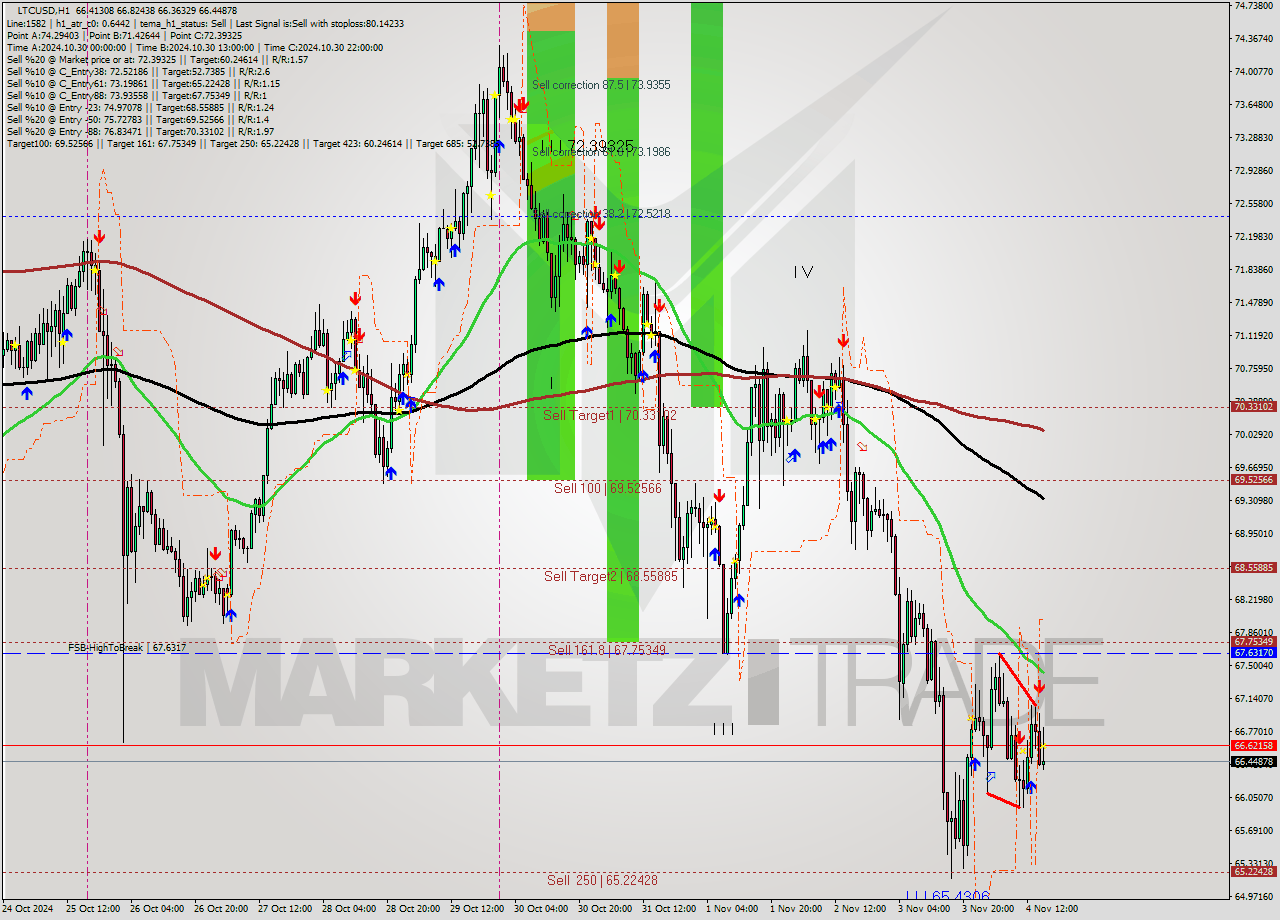Viewport: 1280px width, 920px height.
Task: Click the 'Sell 161.8 | 67.75349' label
Action: [607, 650]
